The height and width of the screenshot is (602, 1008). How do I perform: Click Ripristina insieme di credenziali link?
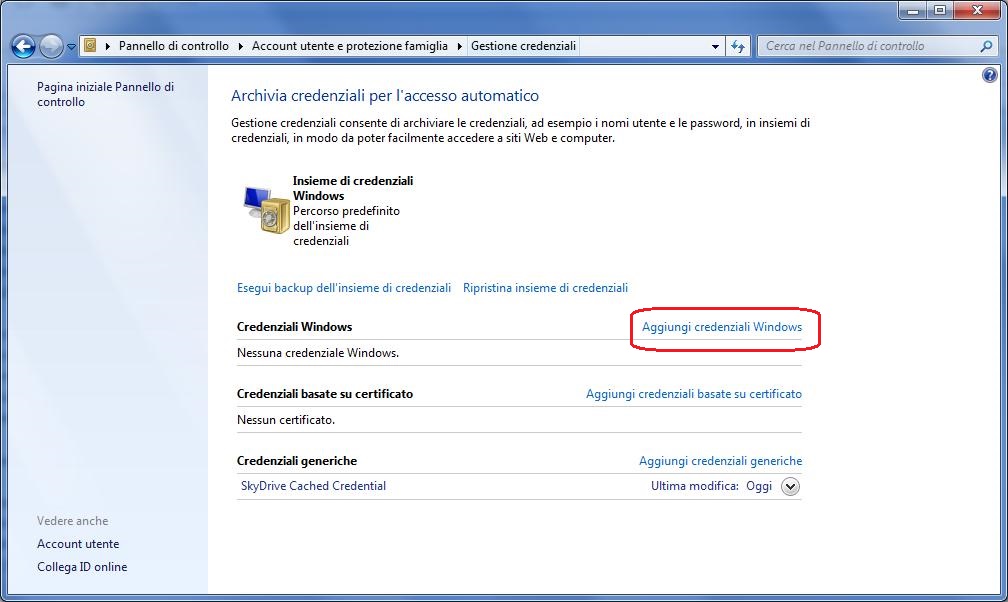[545, 288]
